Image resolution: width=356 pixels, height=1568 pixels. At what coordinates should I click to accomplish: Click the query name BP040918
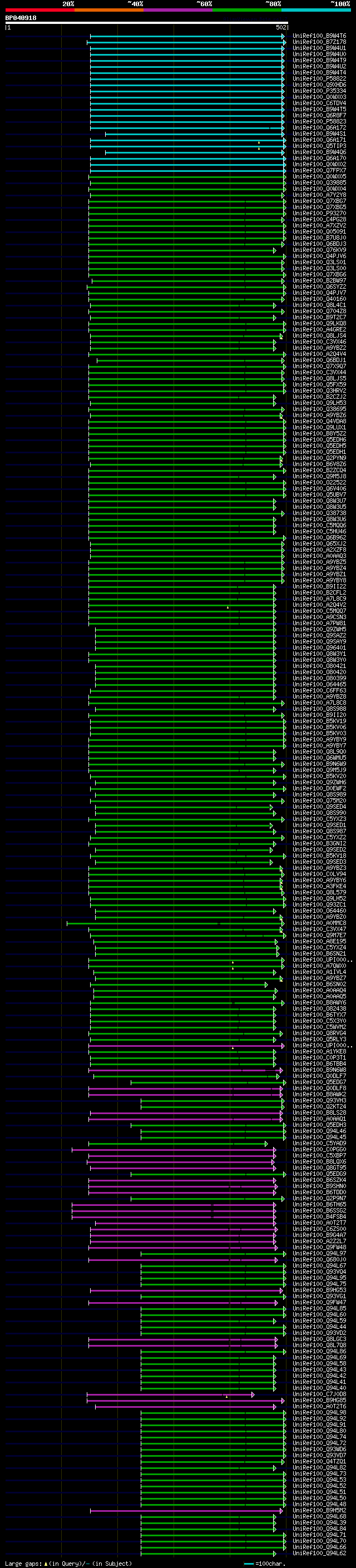click(21, 18)
